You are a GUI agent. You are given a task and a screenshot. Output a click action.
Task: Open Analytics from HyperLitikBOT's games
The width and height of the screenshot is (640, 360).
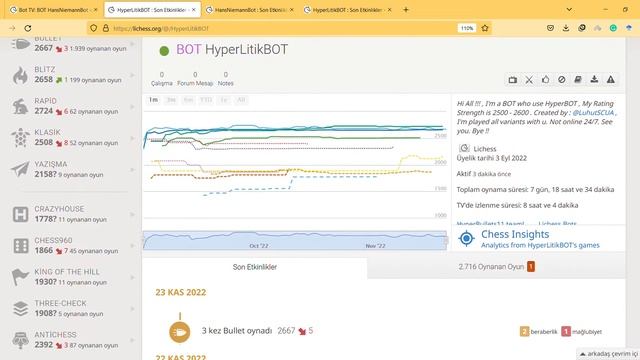pyautogui.click(x=540, y=245)
